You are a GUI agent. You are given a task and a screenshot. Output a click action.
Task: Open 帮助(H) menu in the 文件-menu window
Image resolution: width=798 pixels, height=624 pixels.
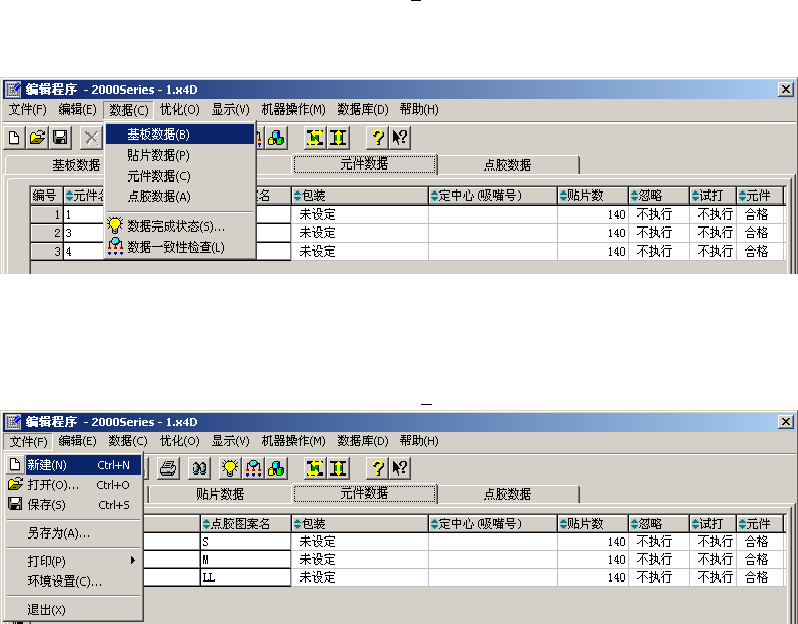[419, 441]
